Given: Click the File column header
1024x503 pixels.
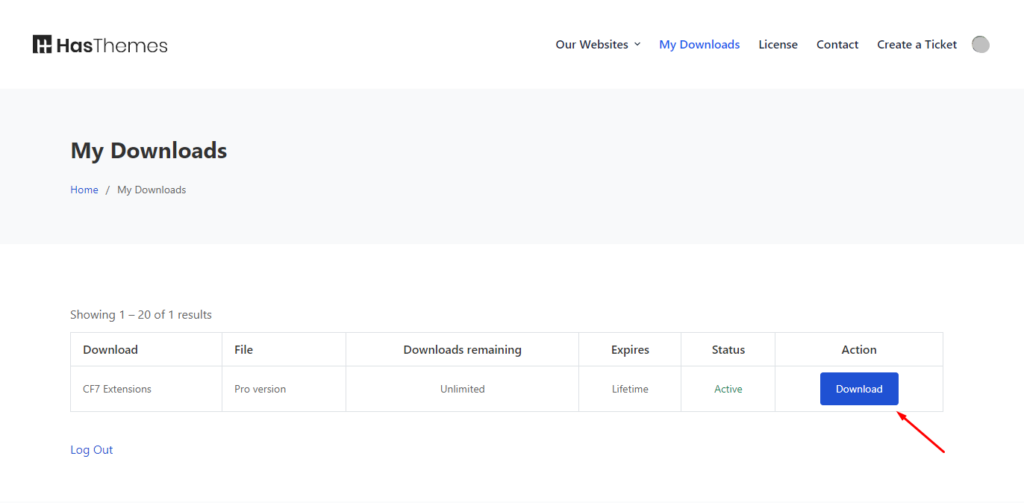Looking at the screenshot, I should click(x=244, y=350).
